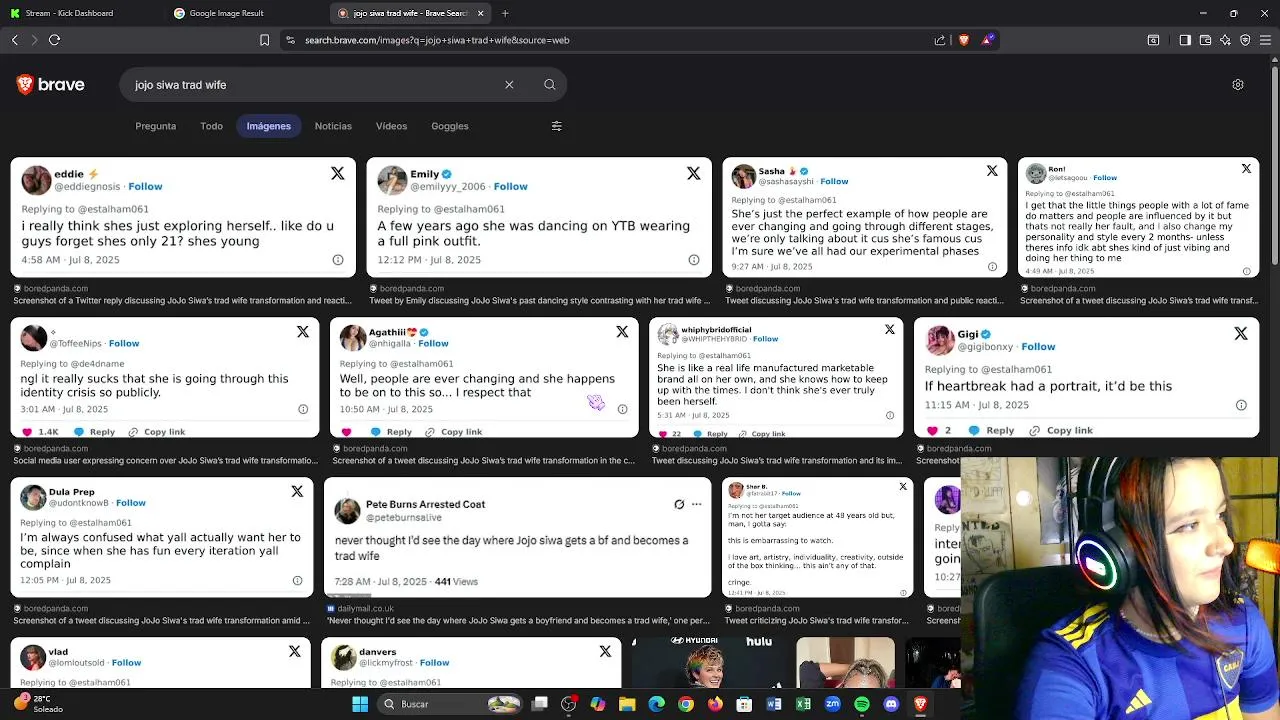Viewport: 1280px width, 720px height.
Task: Open Hyundai hulu image thumbnail
Action: pyautogui.click(x=709, y=663)
